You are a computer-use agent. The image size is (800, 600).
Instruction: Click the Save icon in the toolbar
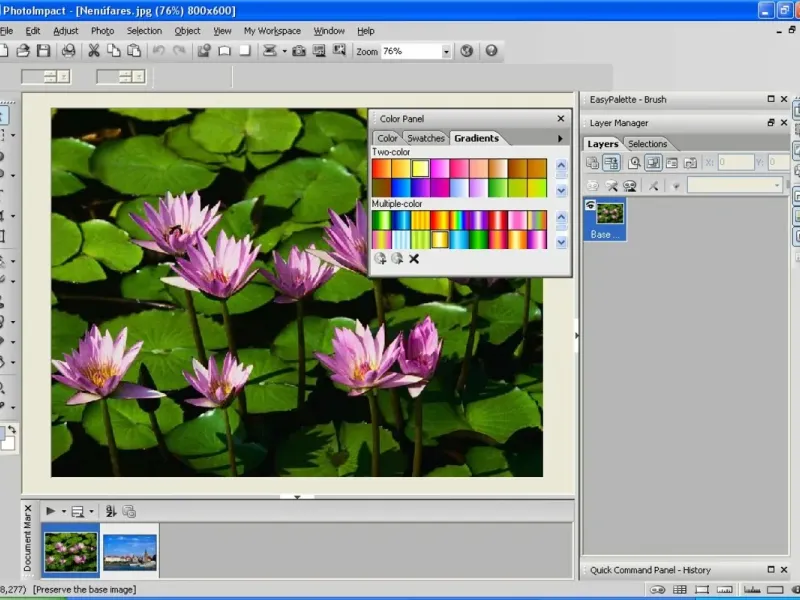tap(44, 51)
